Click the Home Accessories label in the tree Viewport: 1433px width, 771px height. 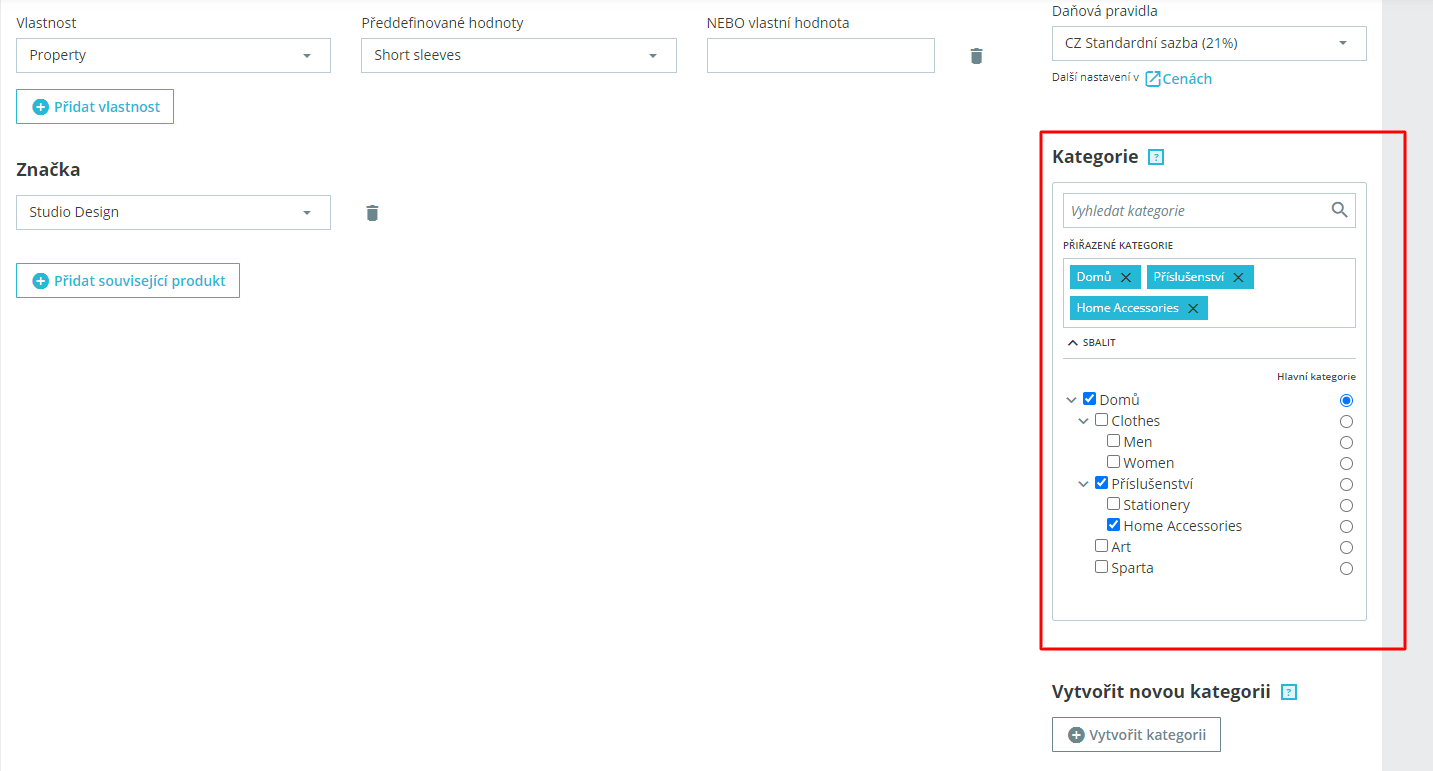[x=1183, y=526]
